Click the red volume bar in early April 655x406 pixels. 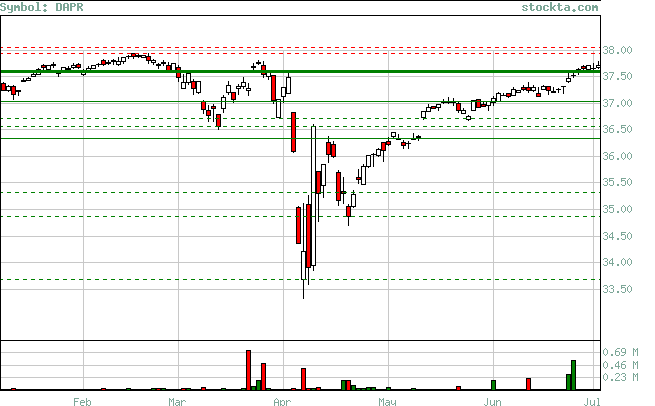point(303,379)
